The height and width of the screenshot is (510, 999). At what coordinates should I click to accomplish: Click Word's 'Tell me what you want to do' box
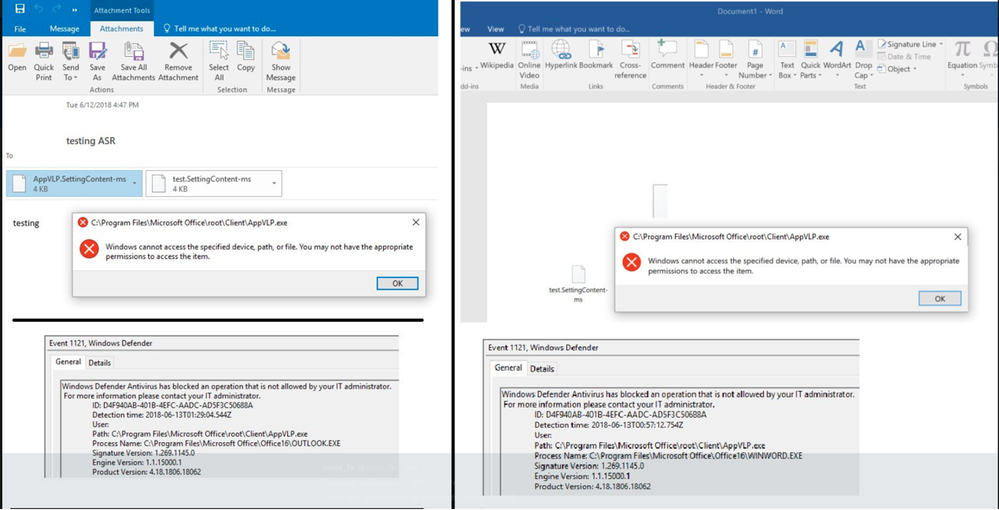573,29
